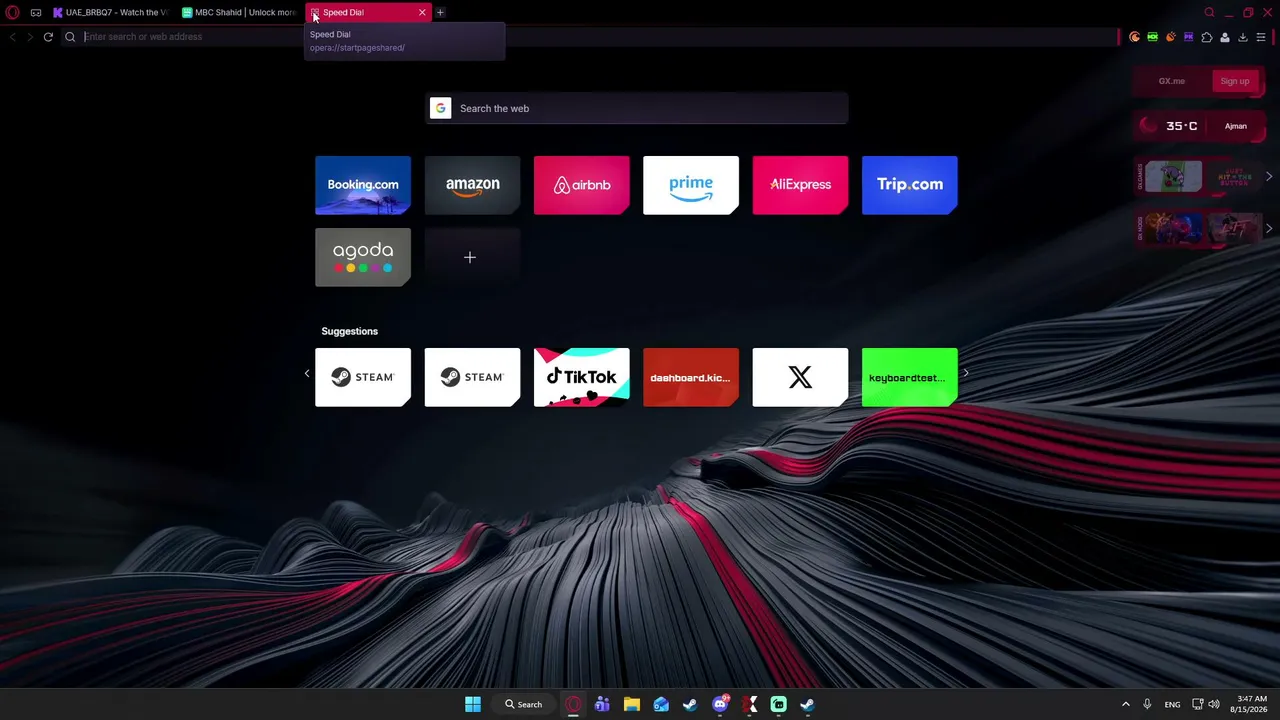The height and width of the screenshot is (720, 1280).
Task: Open the Opera GX main menu logo
Action: pyautogui.click(x=13, y=13)
